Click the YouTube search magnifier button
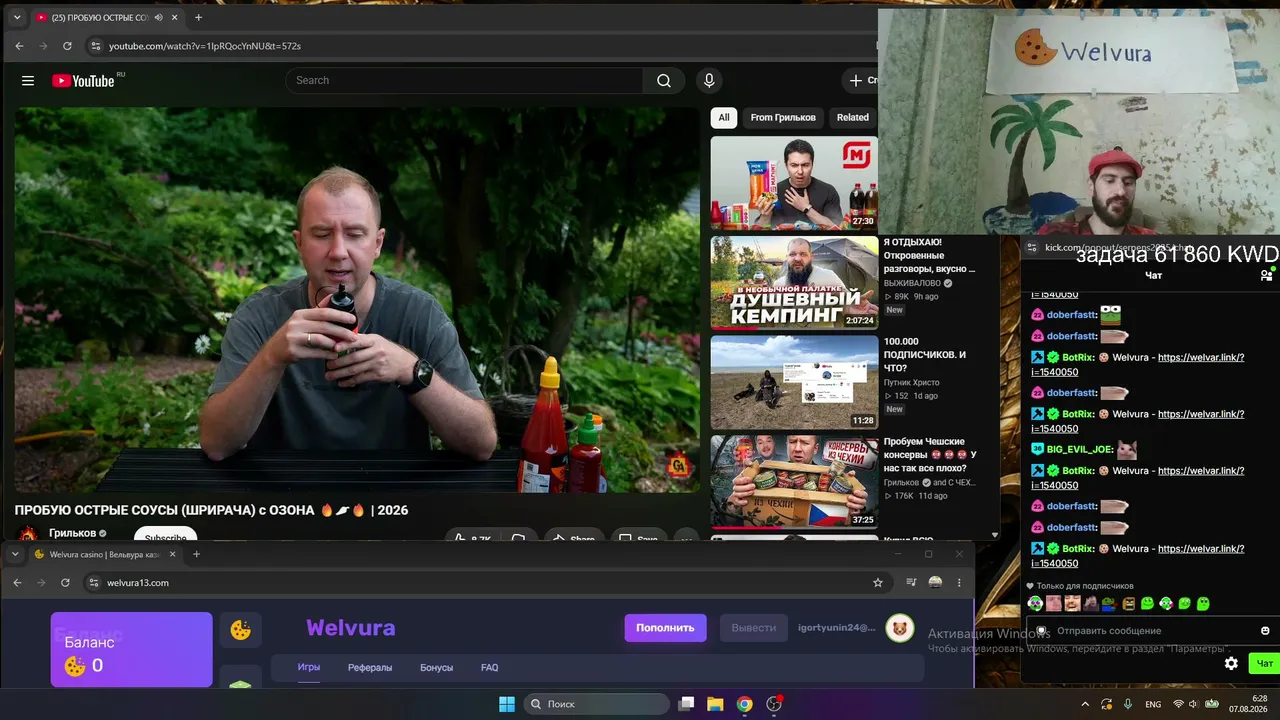Image resolution: width=1280 pixels, height=720 pixels. click(x=664, y=81)
